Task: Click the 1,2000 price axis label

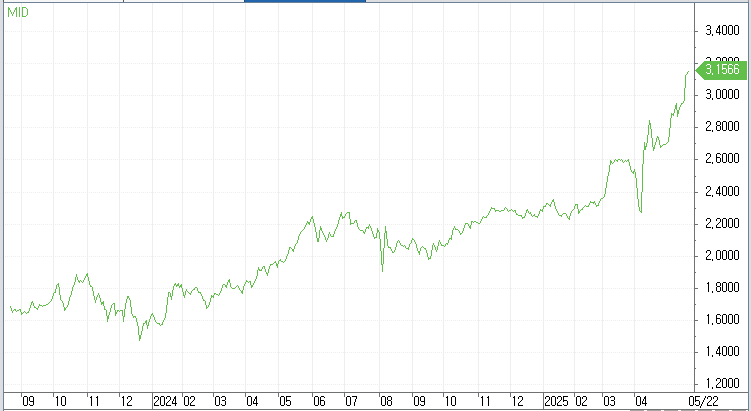Action: (722, 384)
